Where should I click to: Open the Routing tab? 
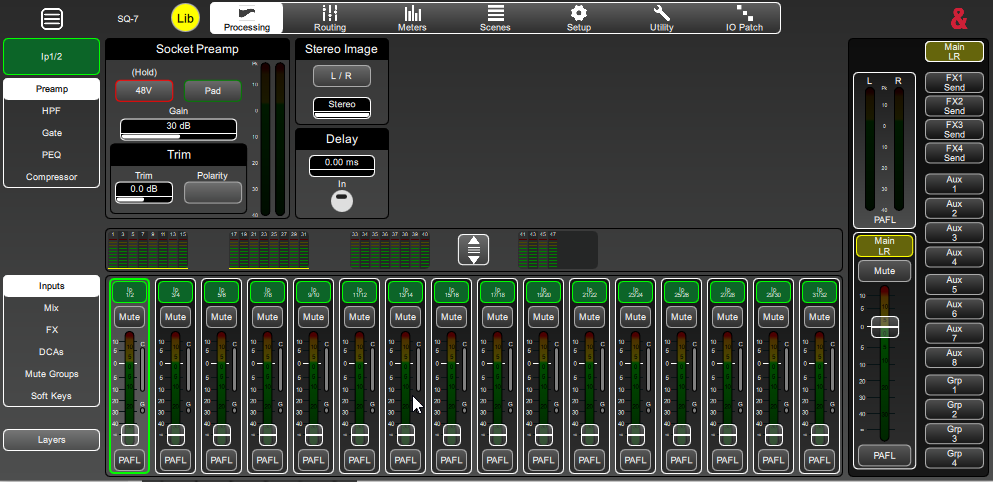point(330,18)
